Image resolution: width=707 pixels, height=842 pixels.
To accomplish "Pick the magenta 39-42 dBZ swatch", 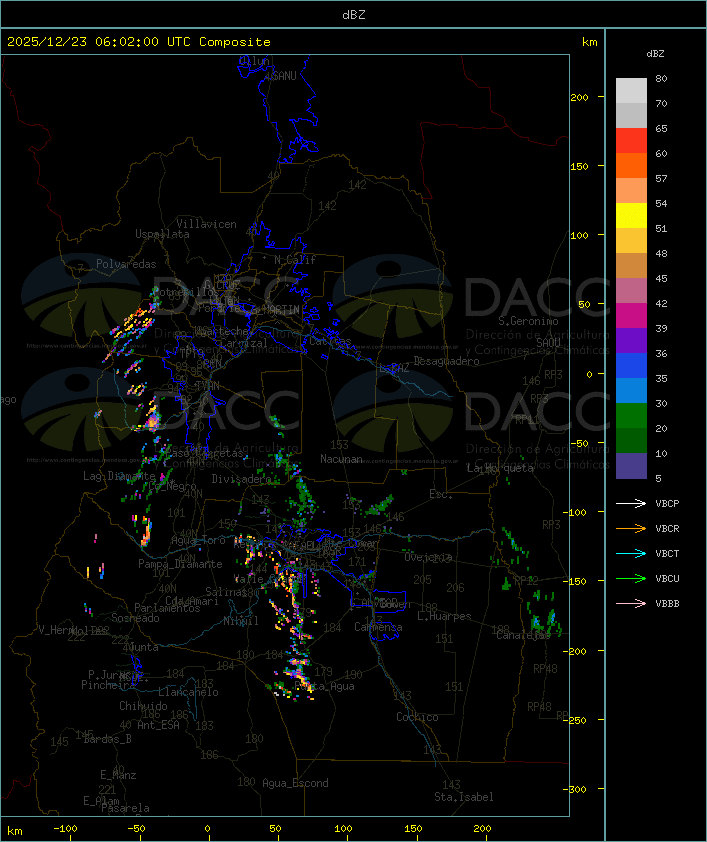I will tap(631, 316).
